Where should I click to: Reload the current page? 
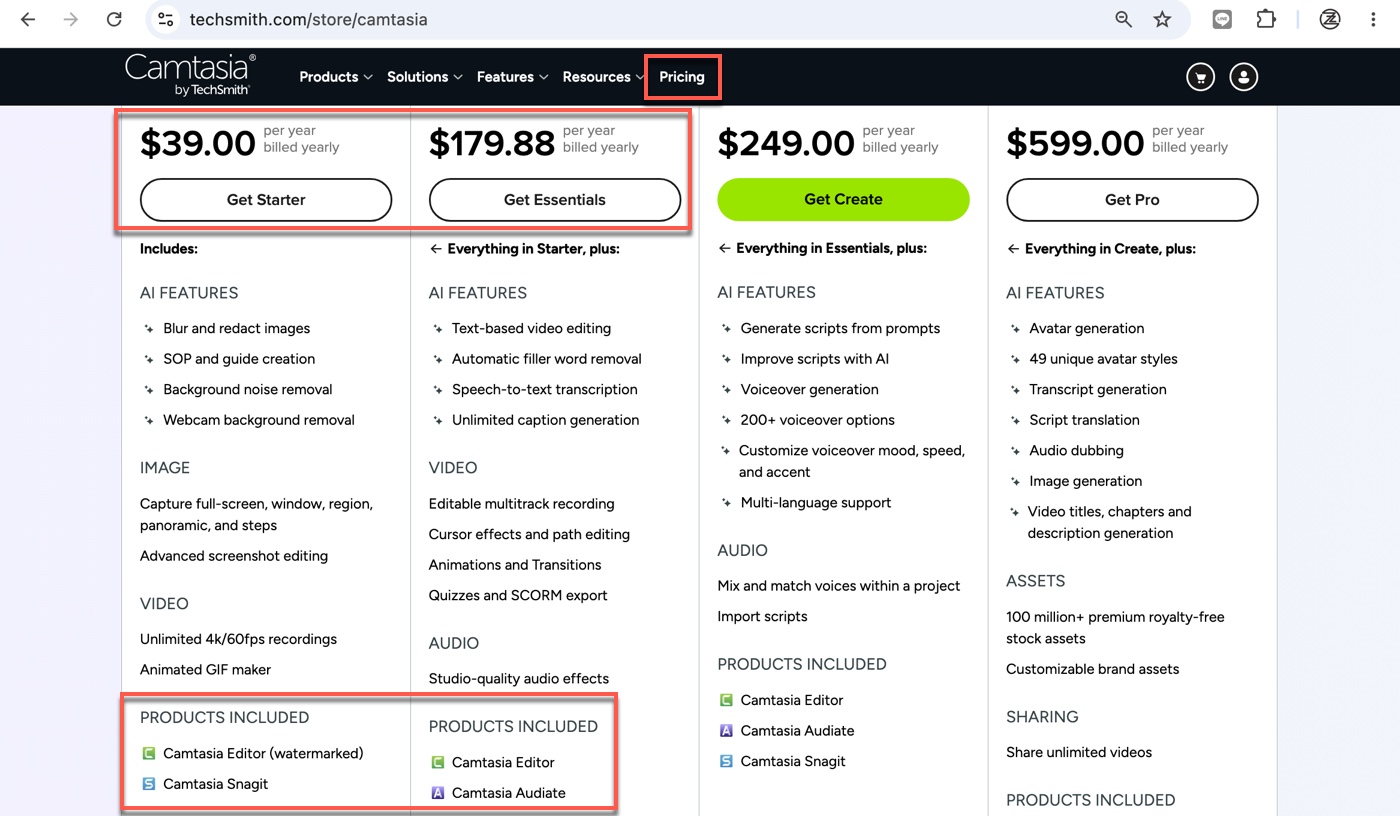(x=114, y=19)
